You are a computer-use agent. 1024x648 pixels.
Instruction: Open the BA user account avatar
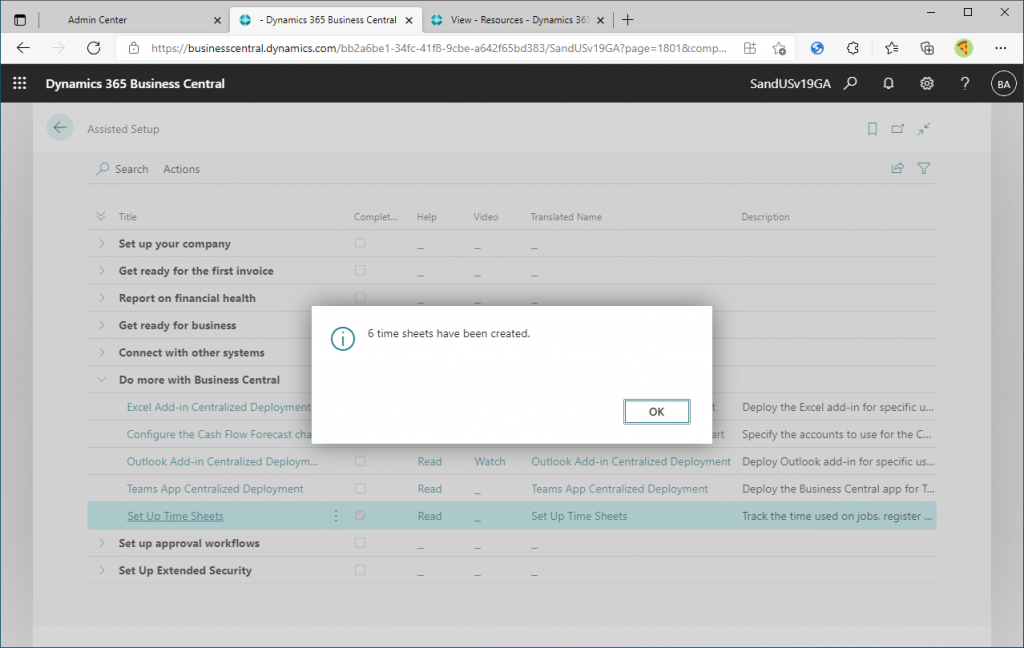pos(1004,84)
